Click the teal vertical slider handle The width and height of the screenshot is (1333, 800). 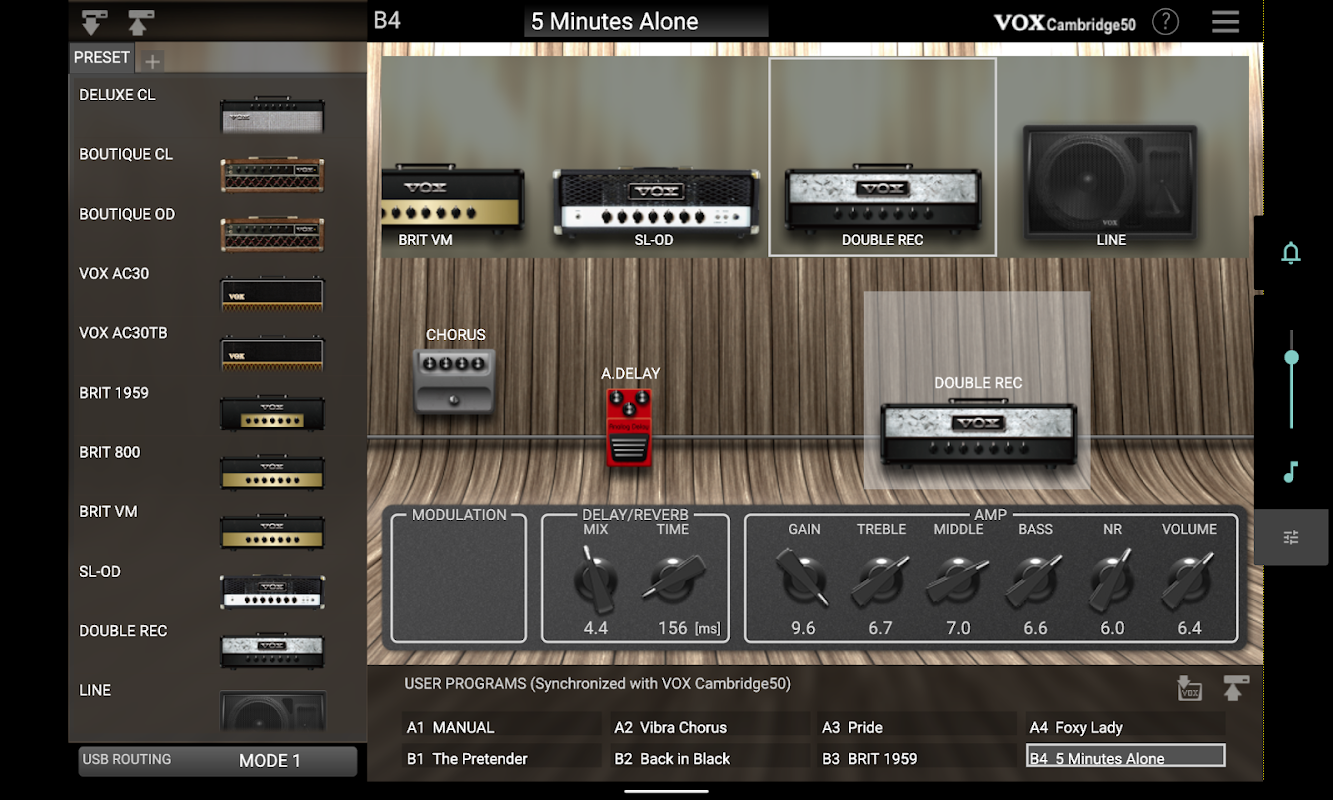[x=1291, y=357]
